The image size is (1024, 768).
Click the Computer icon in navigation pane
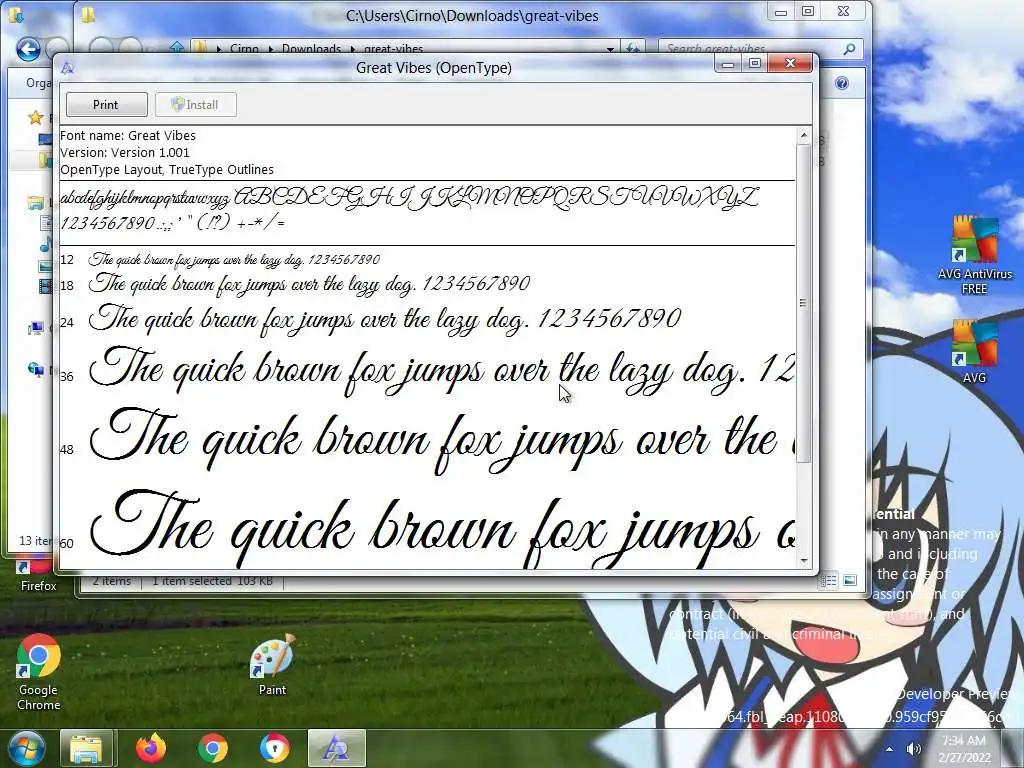tap(35, 328)
